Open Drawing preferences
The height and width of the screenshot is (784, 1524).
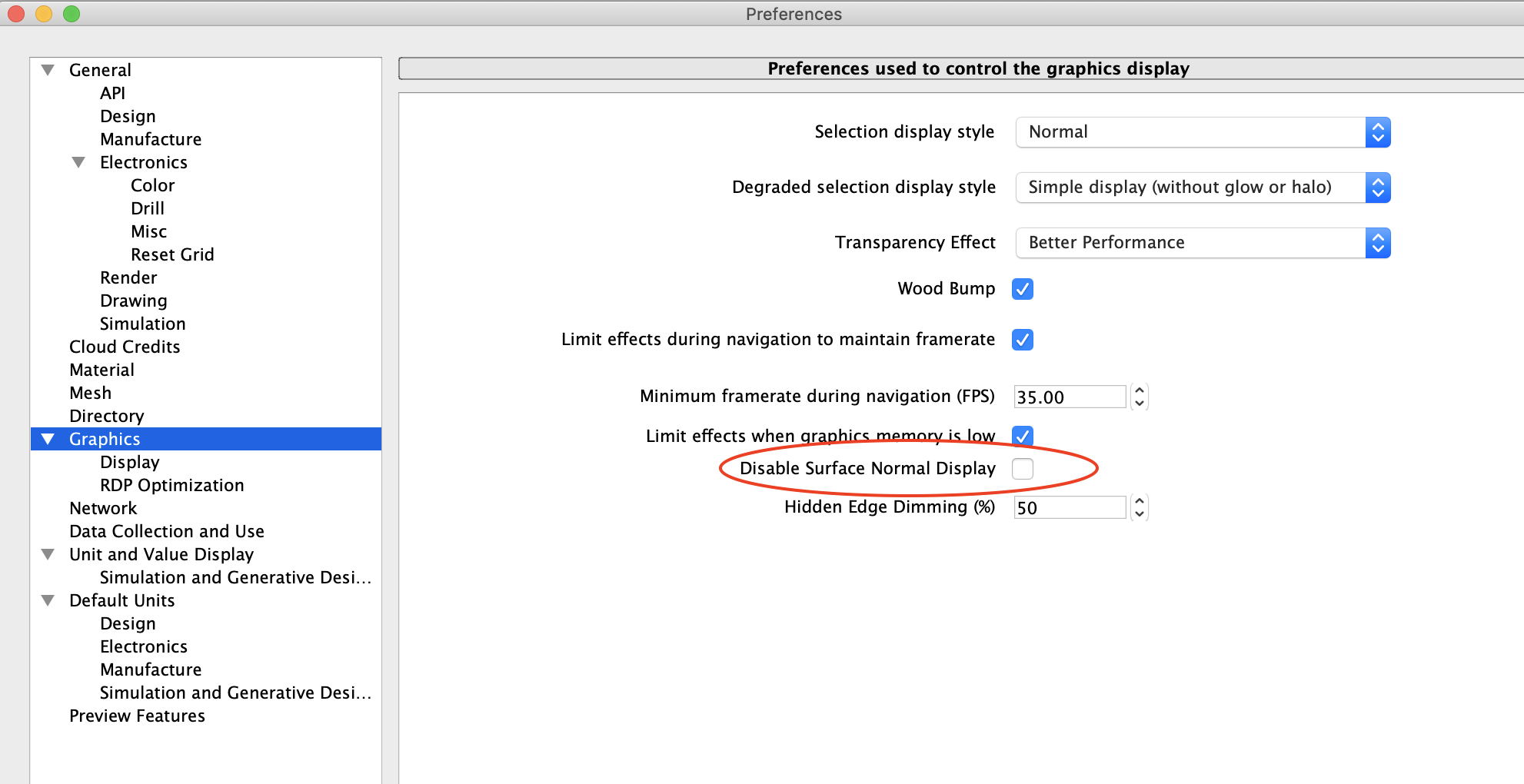(x=133, y=301)
